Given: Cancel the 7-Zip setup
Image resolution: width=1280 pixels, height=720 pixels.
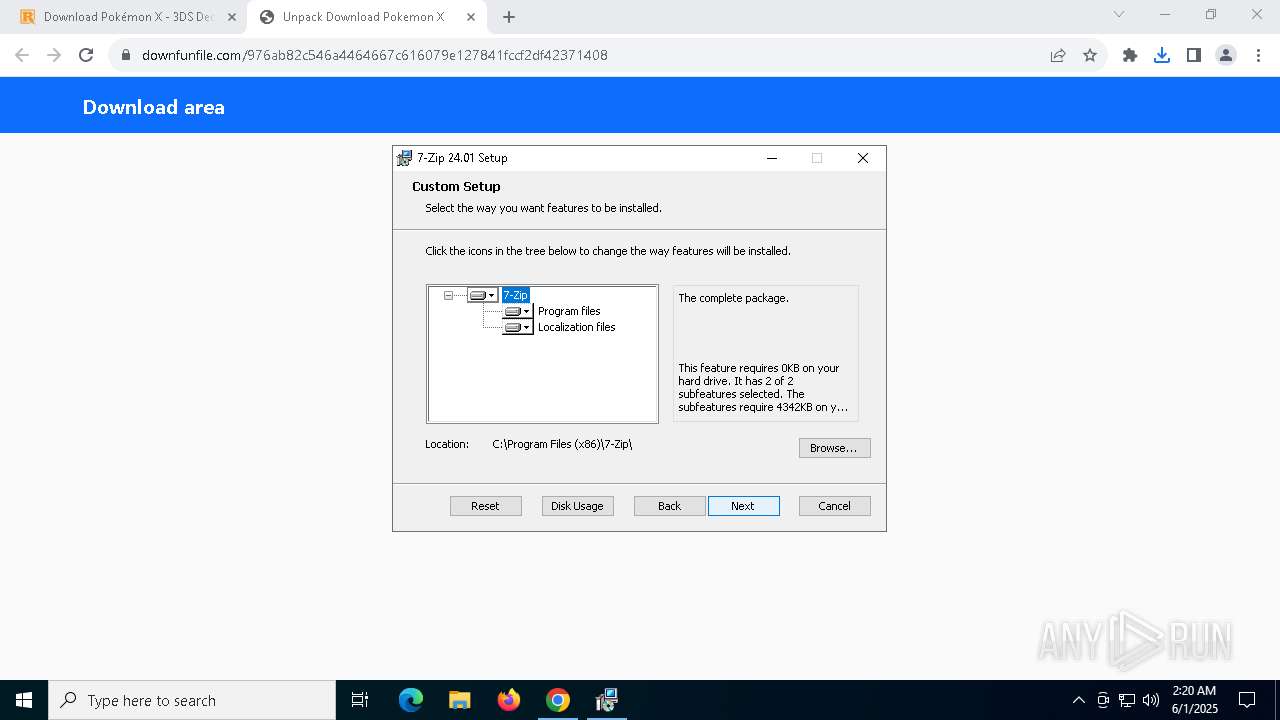Looking at the screenshot, I should (835, 506).
